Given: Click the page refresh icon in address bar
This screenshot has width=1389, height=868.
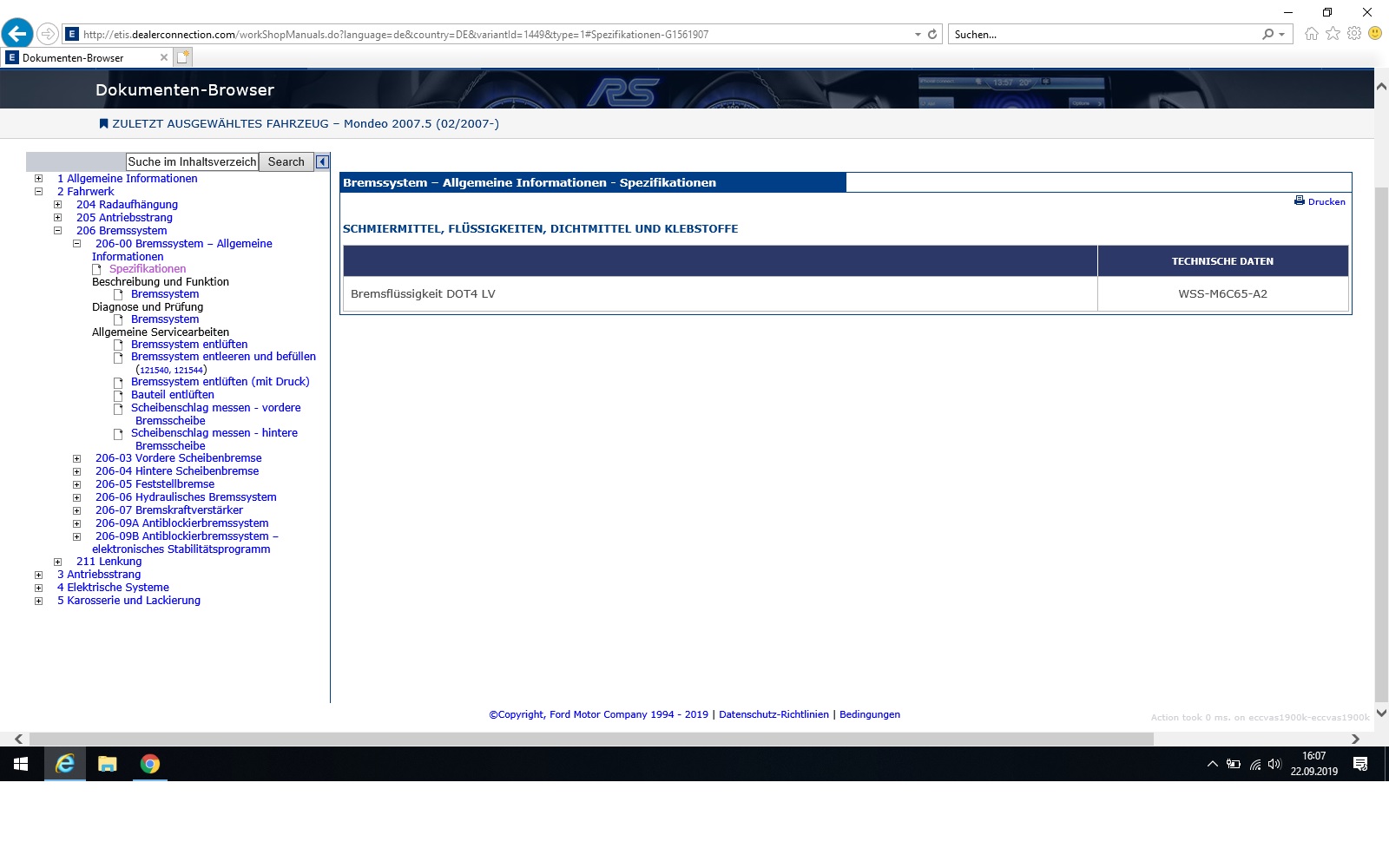Looking at the screenshot, I should (x=932, y=35).
